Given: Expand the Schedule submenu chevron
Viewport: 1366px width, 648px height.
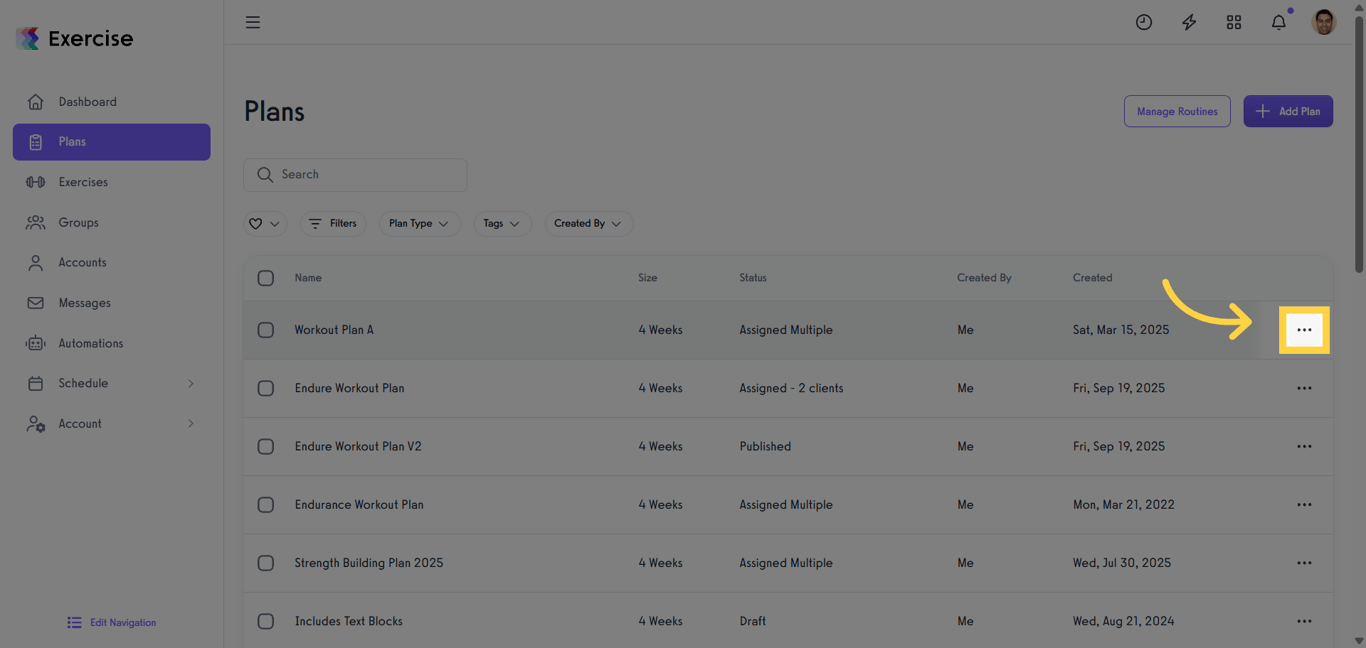Looking at the screenshot, I should click(191, 383).
